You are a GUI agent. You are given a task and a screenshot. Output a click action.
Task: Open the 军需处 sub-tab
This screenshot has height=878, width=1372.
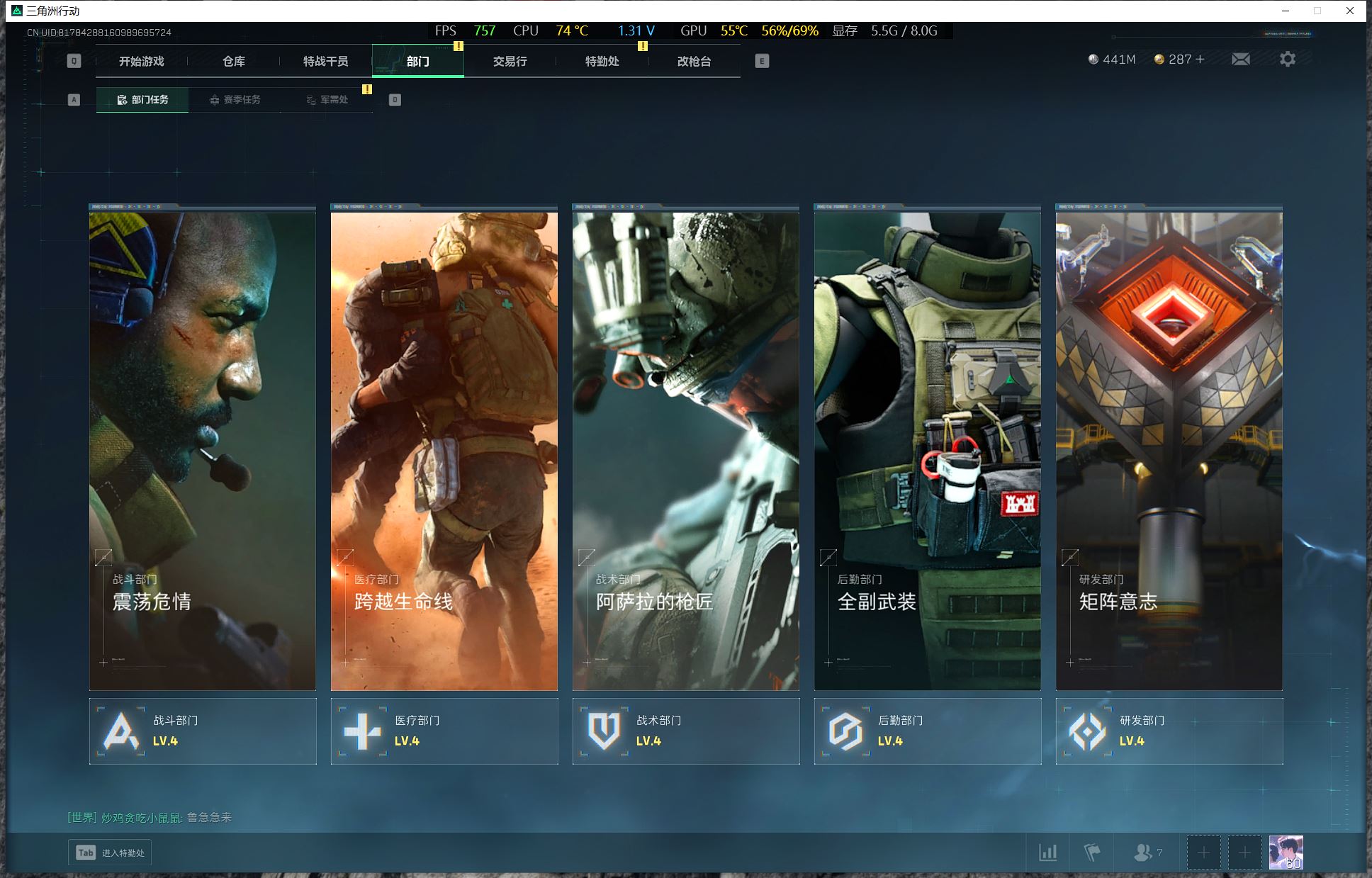327,100
